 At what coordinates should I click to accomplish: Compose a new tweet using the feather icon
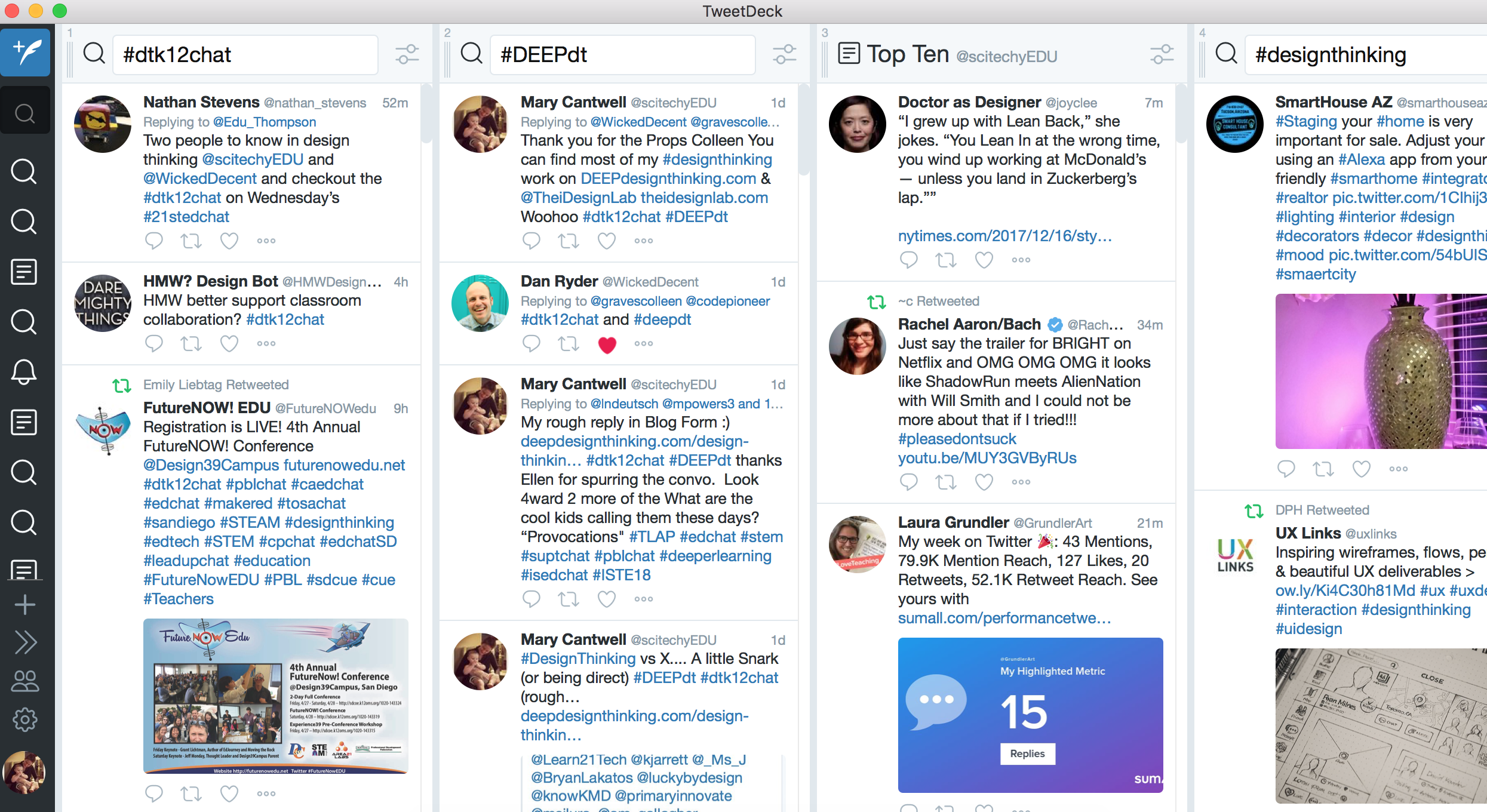point(25,53)
